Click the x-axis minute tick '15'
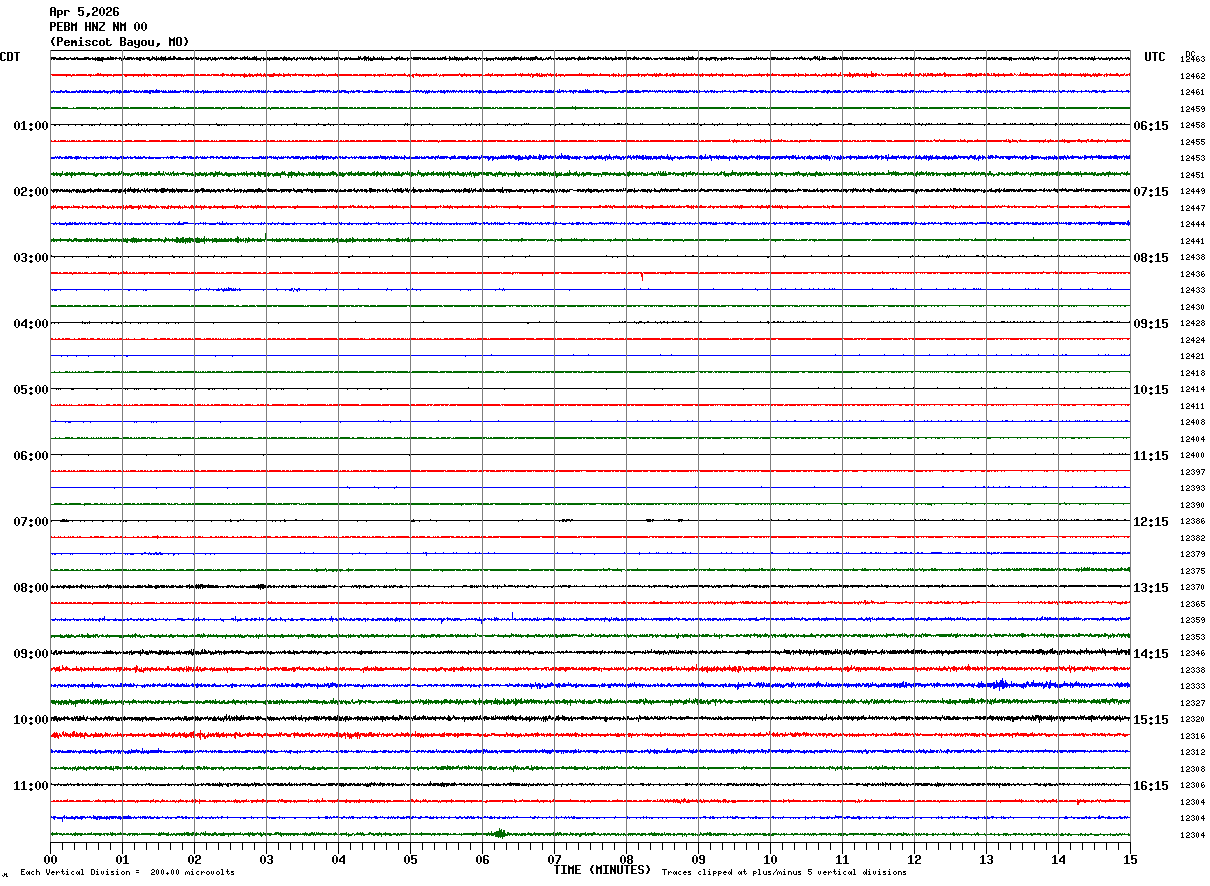Screen dimensions: 1210x886 click(x=1130, y=859)
